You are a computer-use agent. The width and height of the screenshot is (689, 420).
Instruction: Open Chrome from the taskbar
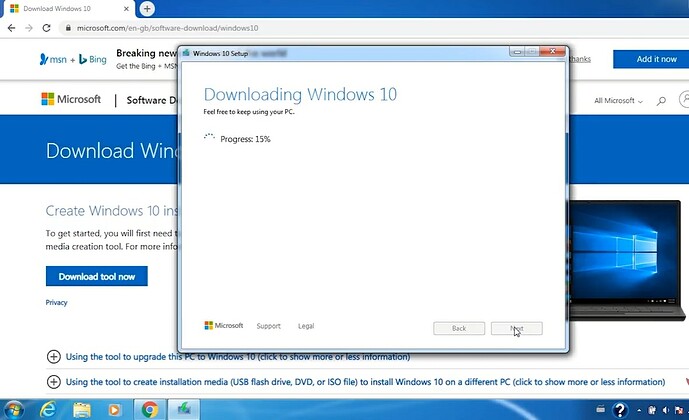point(149,409)
